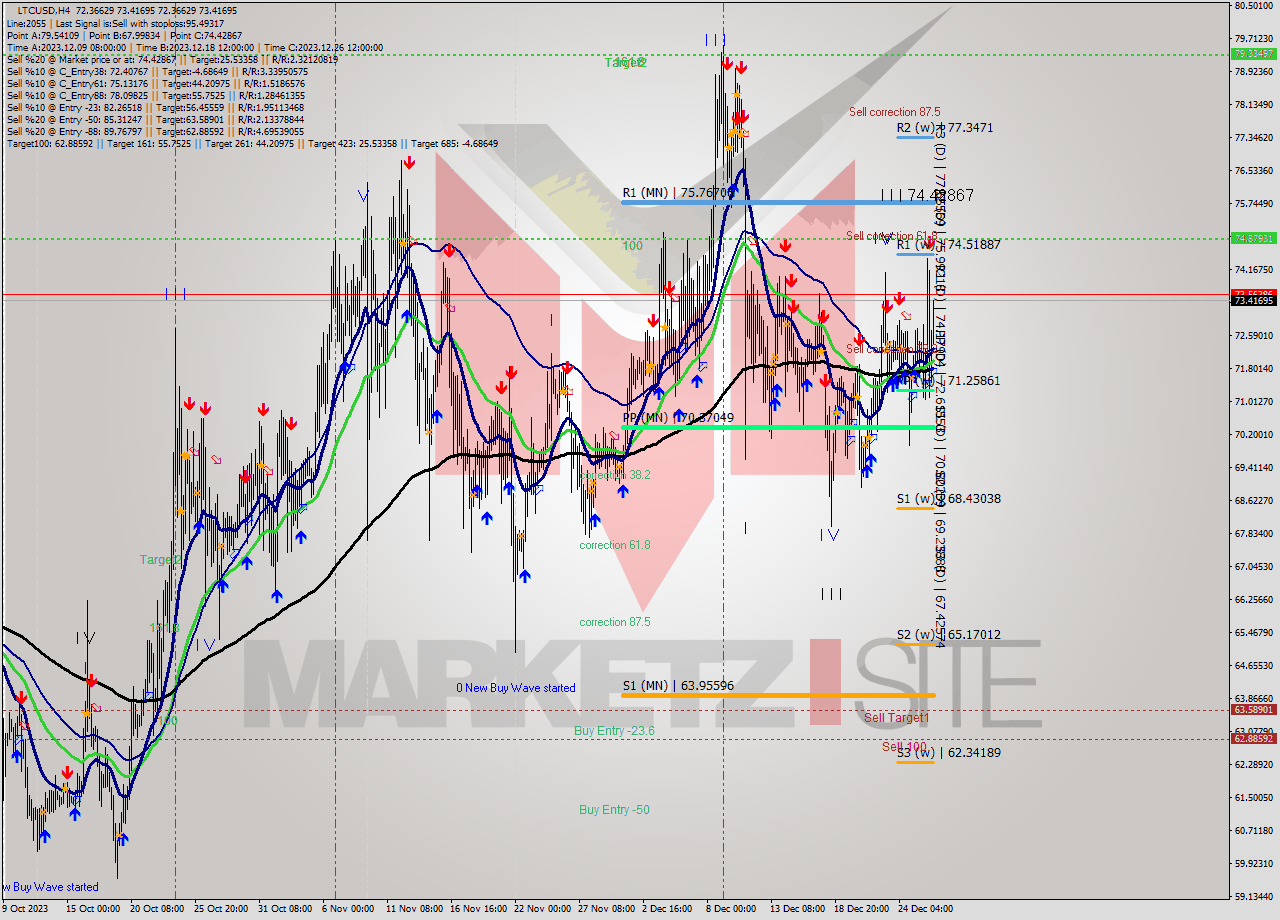Click the green 'correction 87.5' label
The image size is (1280, 920).
tap(615, 622)
